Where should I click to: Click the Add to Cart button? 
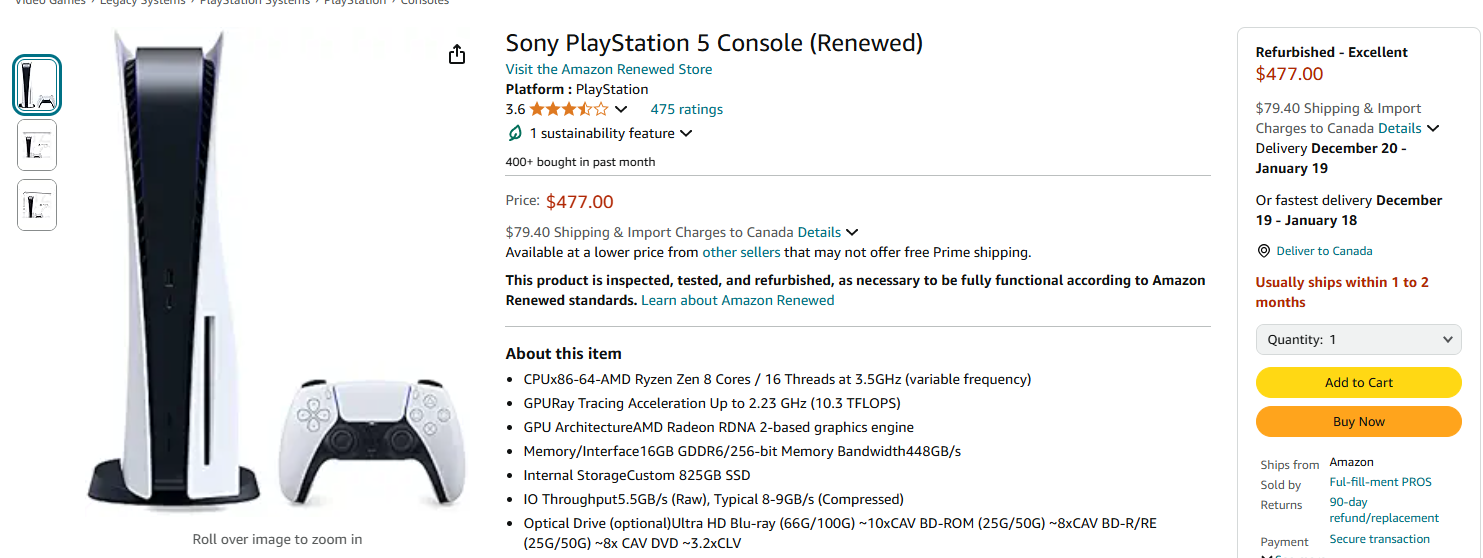click(x=1358, y=382)
